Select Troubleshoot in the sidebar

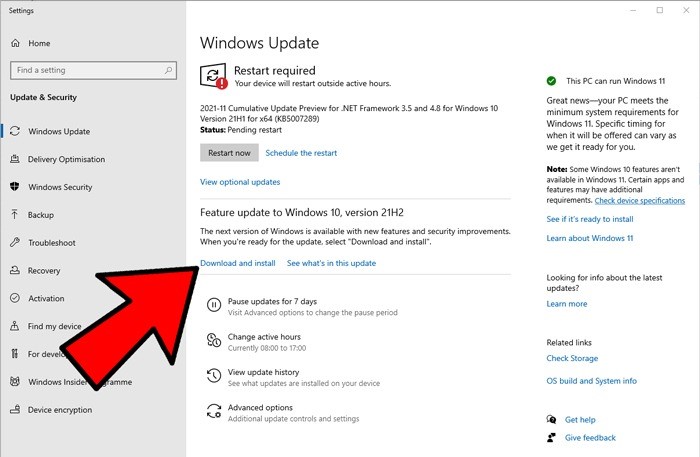coord(52,243)
